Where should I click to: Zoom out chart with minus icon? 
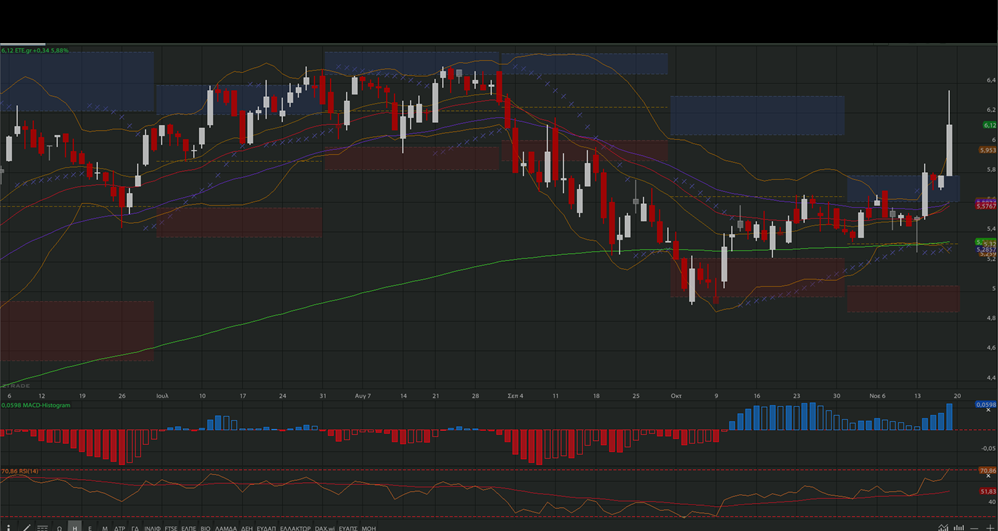[x=974, y=528]
